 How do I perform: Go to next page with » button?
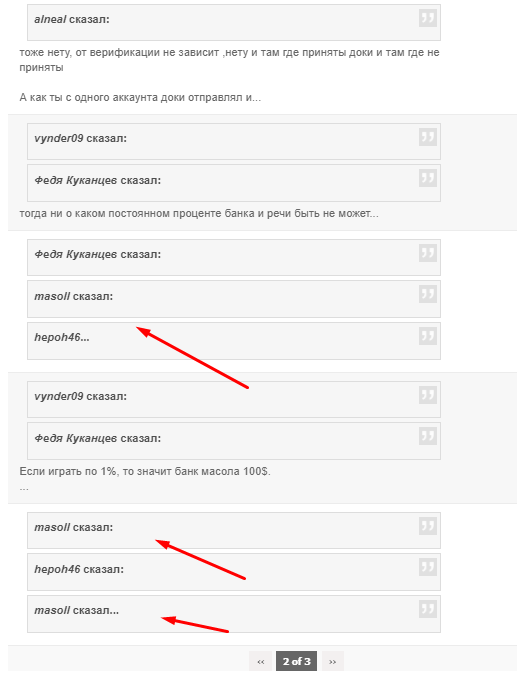click(333, 661)
